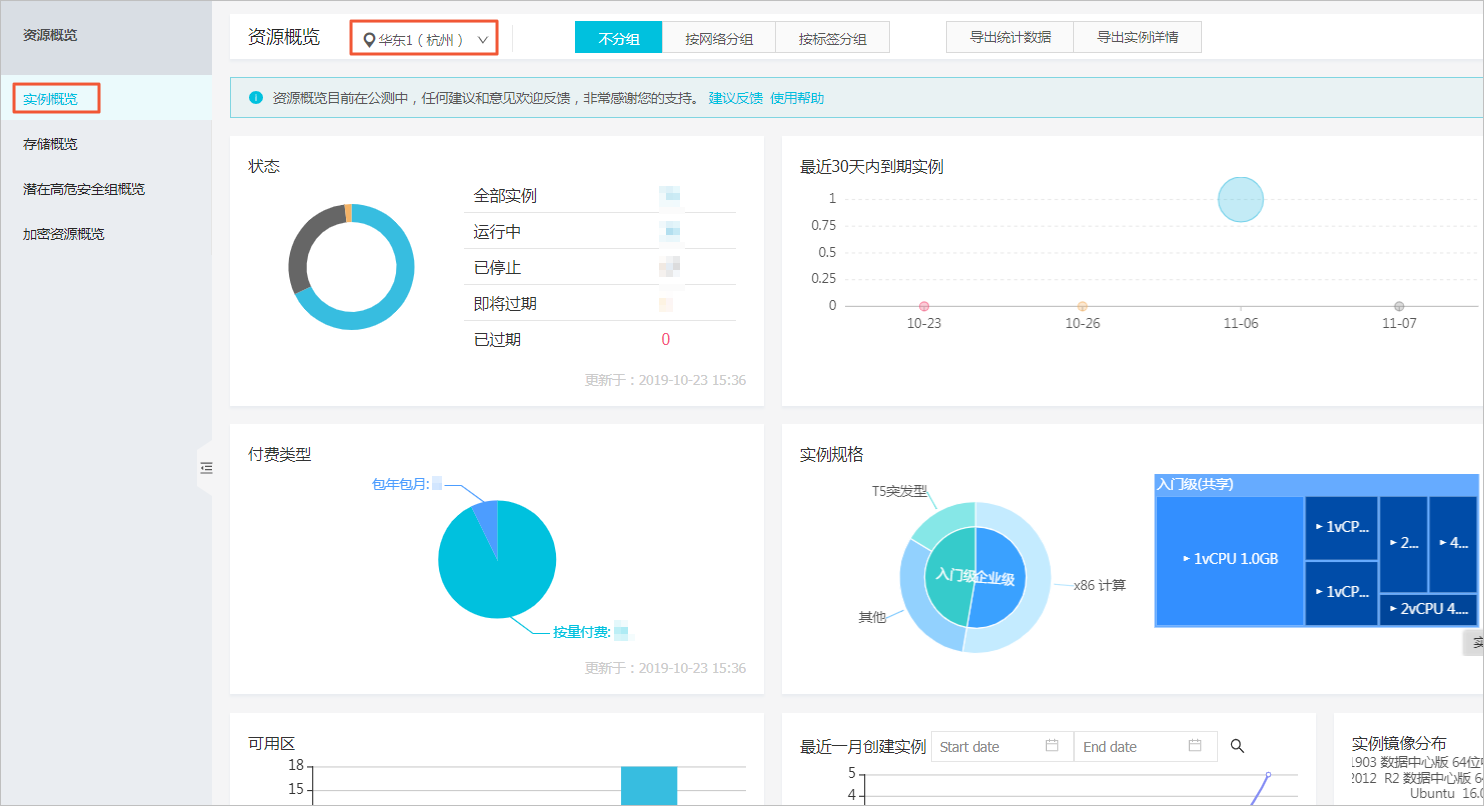This screenshot has width=1484, height=806.
Task: Click 导出实例详情 button
Action: [1137, 37]
